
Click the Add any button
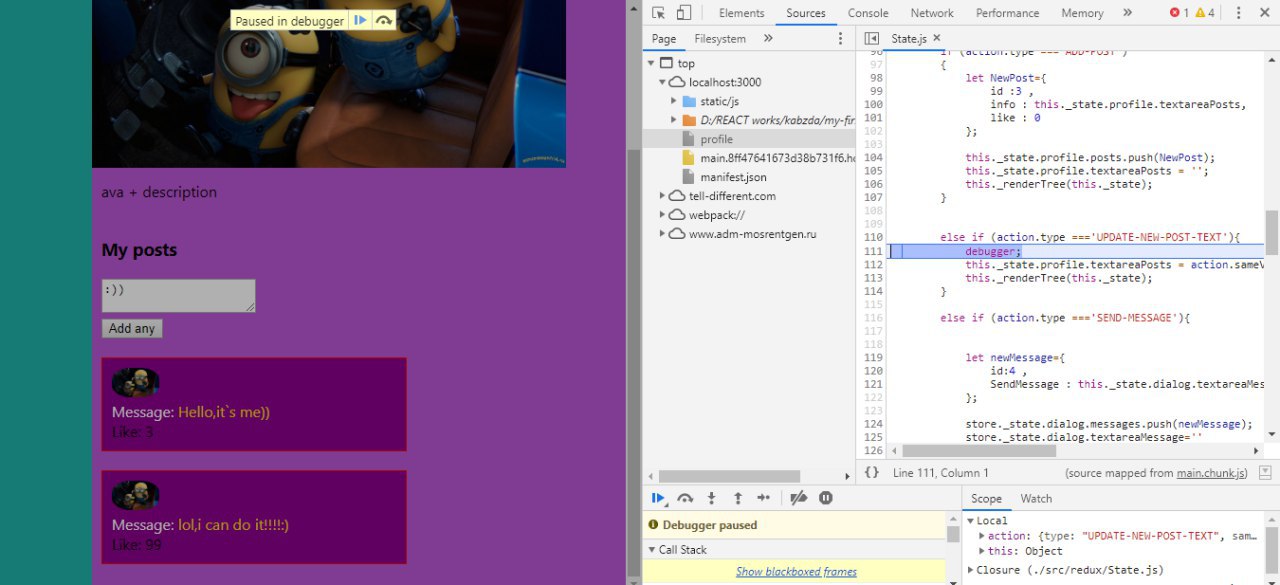point(132,328)
